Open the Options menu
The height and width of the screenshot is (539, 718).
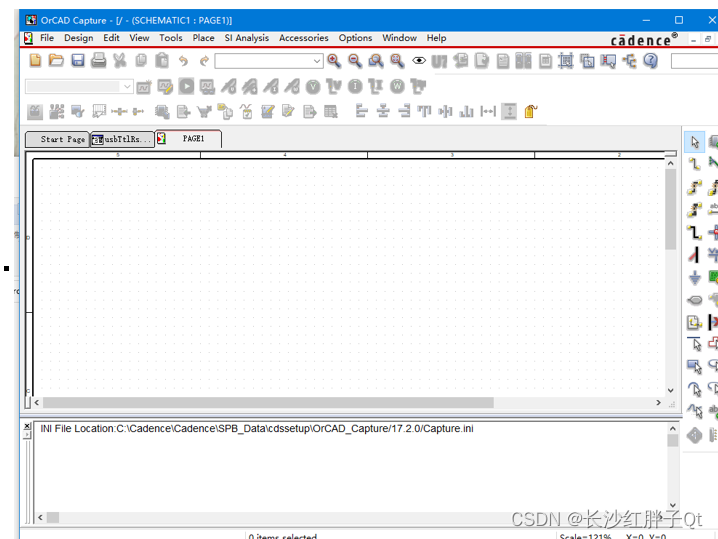pos(355,38)
